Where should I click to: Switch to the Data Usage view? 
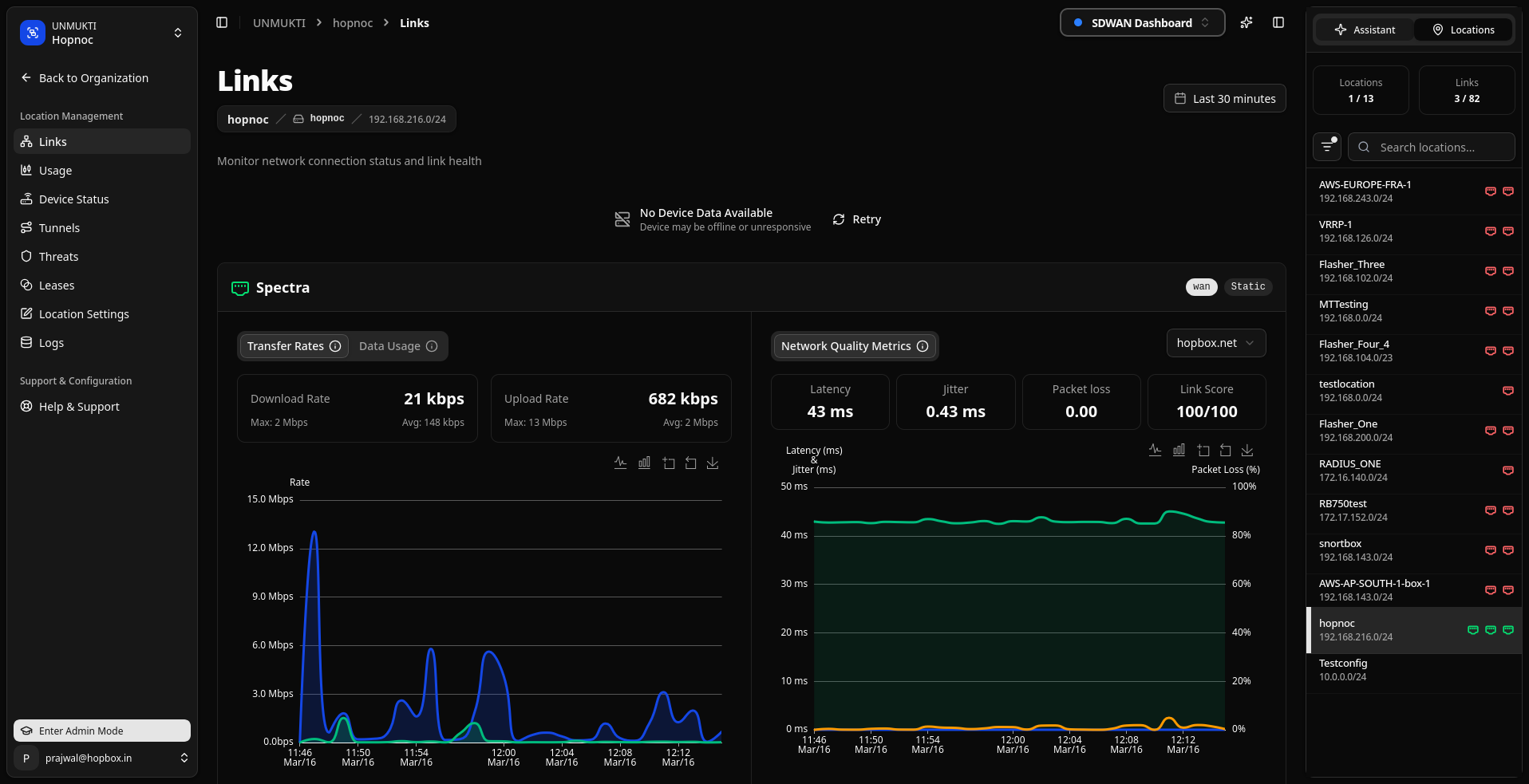pos(397,346)
